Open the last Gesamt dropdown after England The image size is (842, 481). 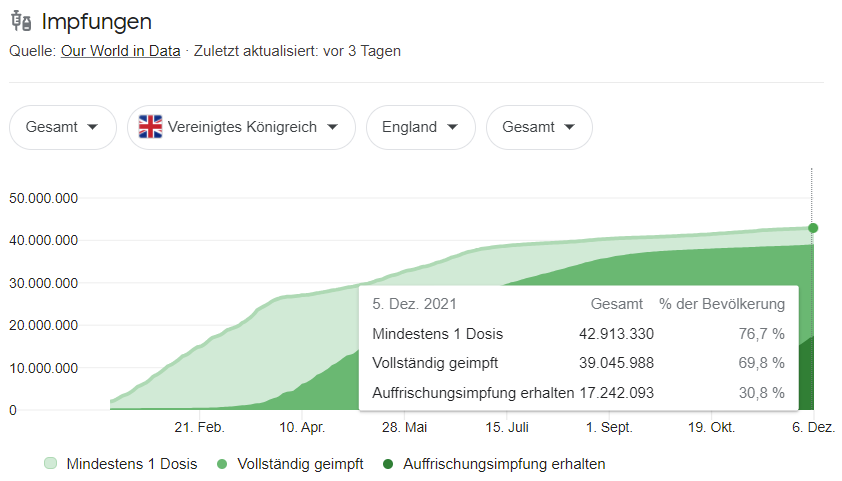pyautogui.click(x=539, y=127)
